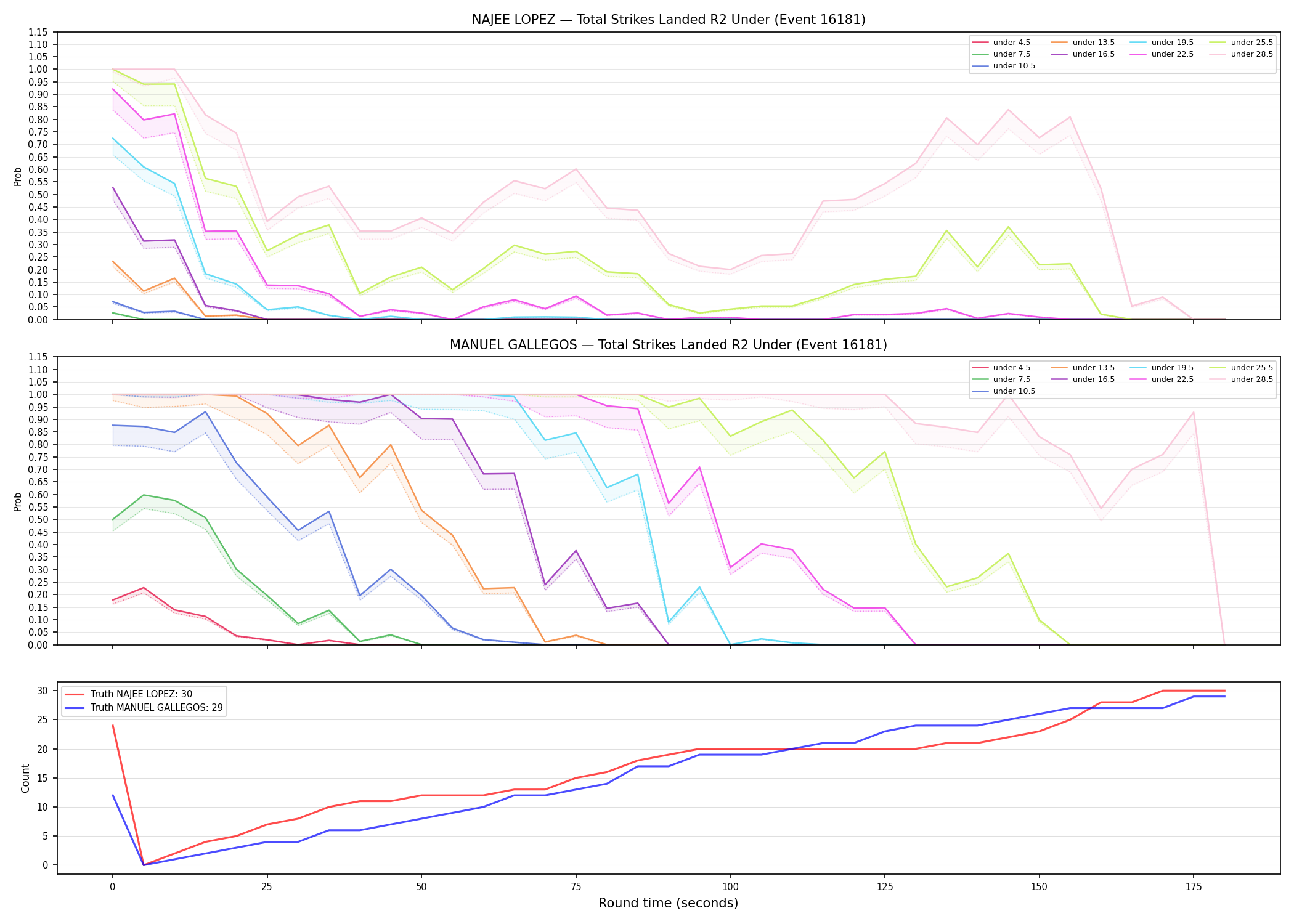Click the 'Round time (seconds)' axis label
The width and height of the screenshot is (1294, 924).
[668, 903]
